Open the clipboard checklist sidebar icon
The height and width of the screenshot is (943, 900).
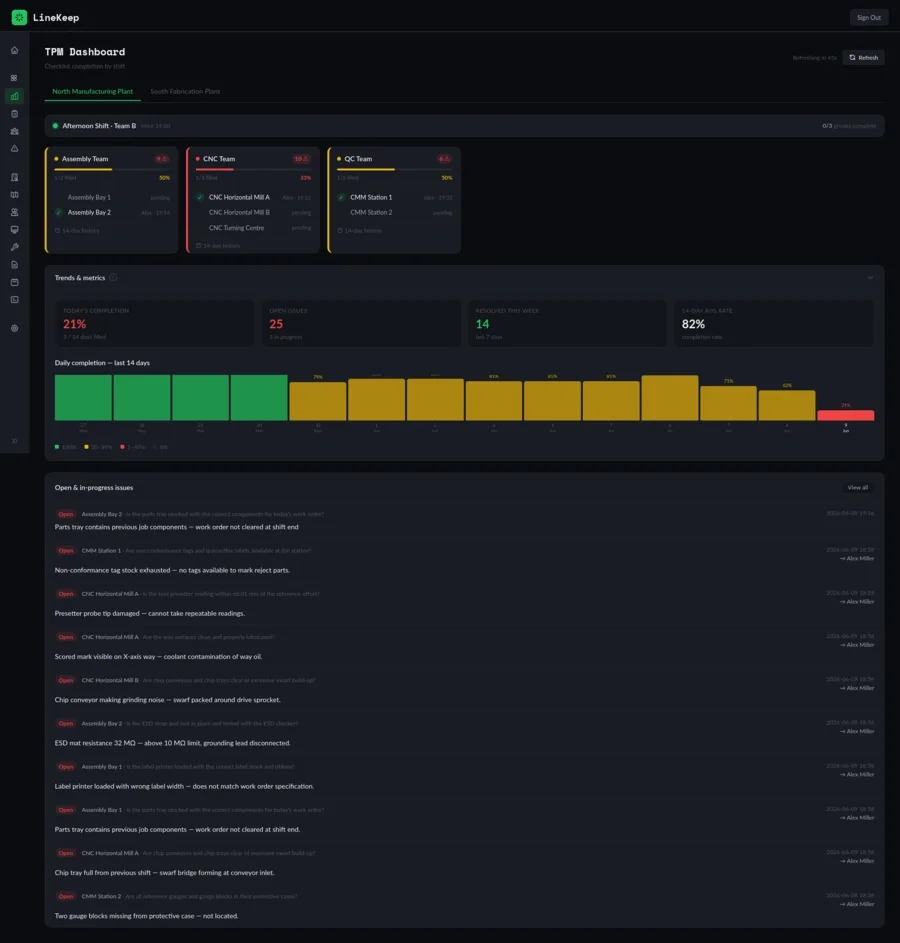14,114
